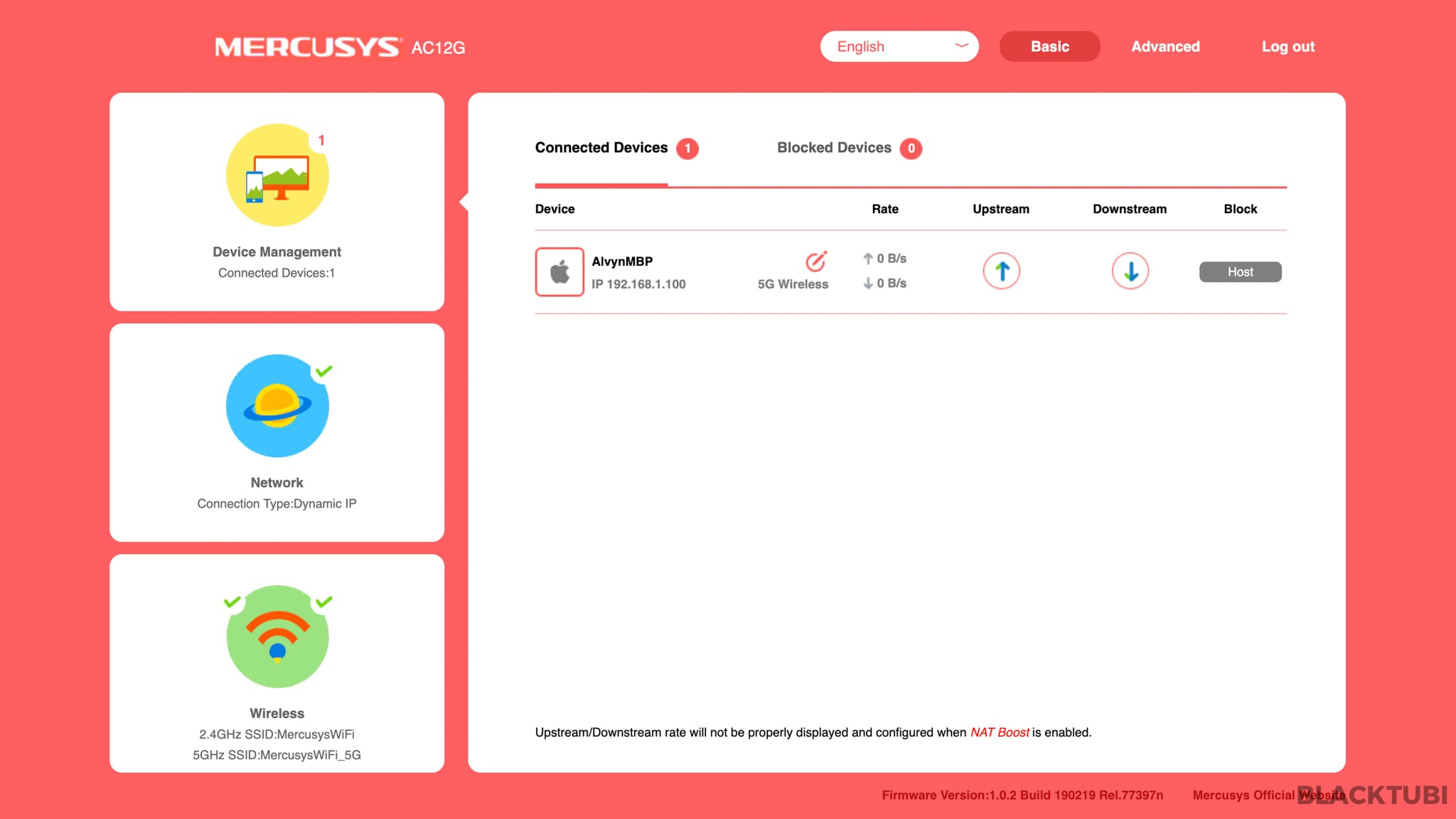The width and height of the screenshot is (1456, 819).
Task: Click the Apple device icon for AlvynMBP
Action: 560,272
